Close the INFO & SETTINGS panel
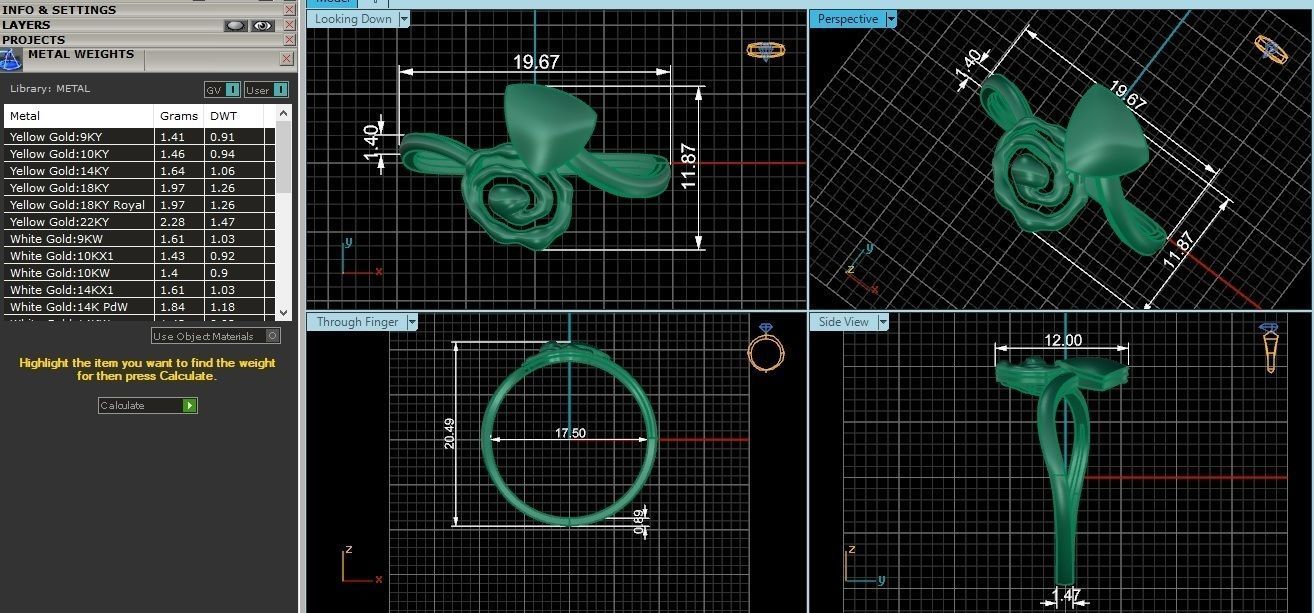Screen dimensions: 1314x613 click(290, 10)
